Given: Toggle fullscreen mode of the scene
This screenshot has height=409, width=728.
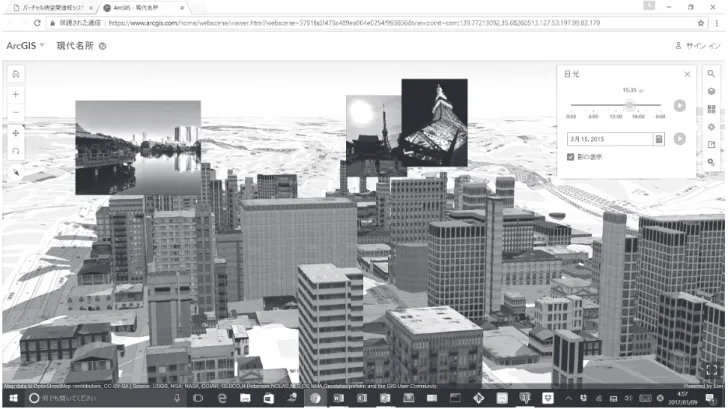Looking at the screenshot, I should 711,370.
